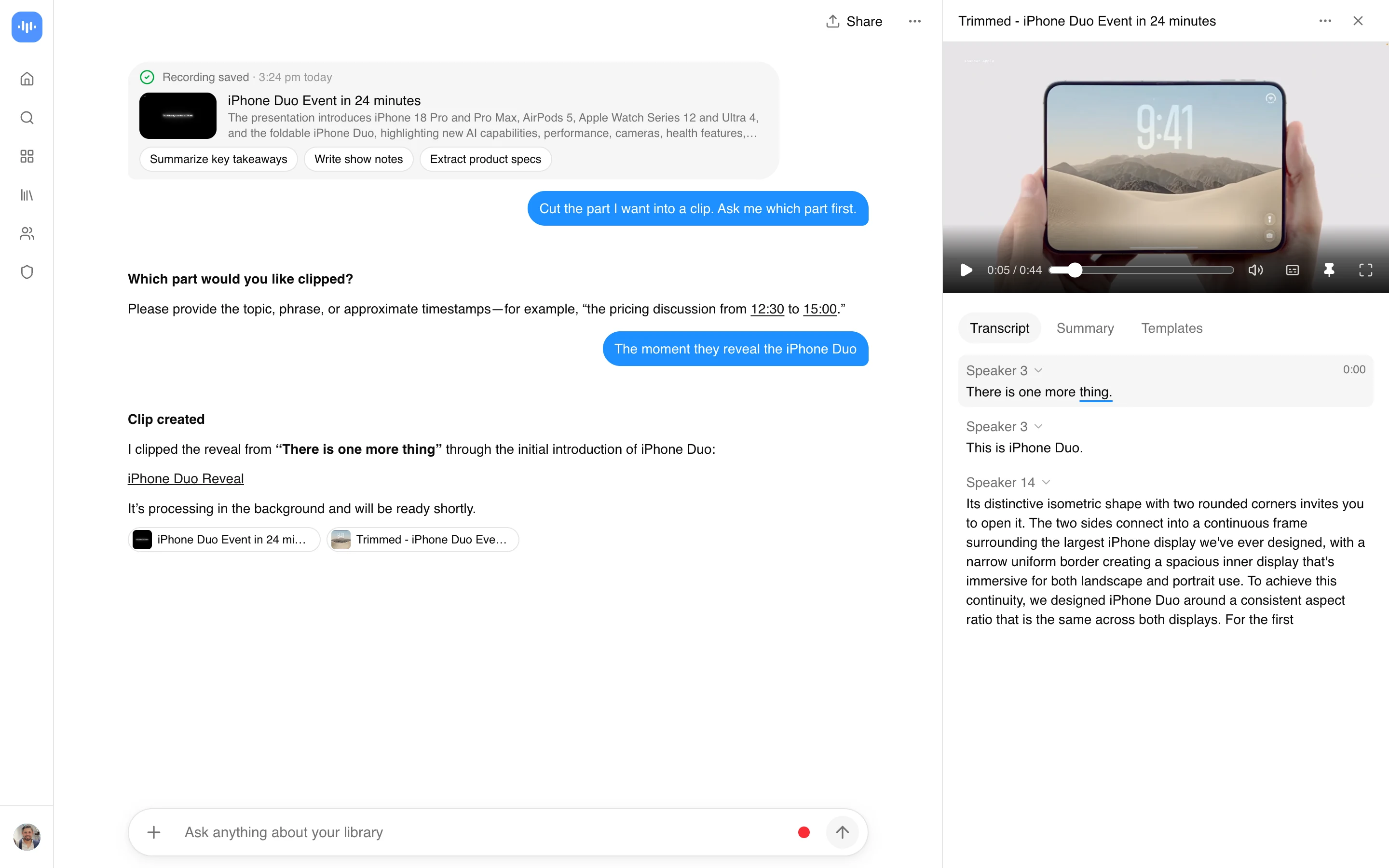Jump to the 15:00 timestamp link
Screen dimensions: 1389x868
819,309
